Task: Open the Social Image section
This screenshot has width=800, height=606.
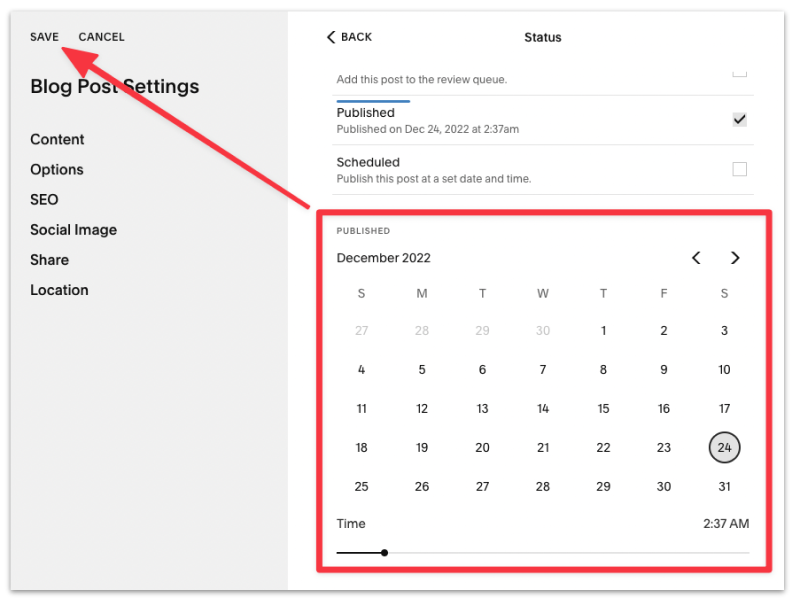Action: pos(73,230)
